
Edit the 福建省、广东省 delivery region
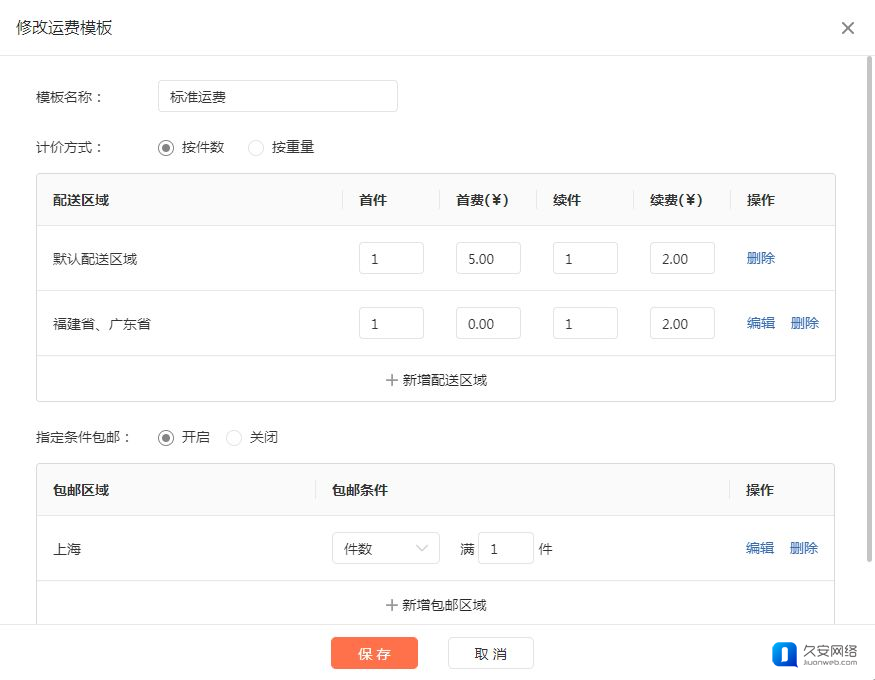pyautogui.click(x=760, y=323)
